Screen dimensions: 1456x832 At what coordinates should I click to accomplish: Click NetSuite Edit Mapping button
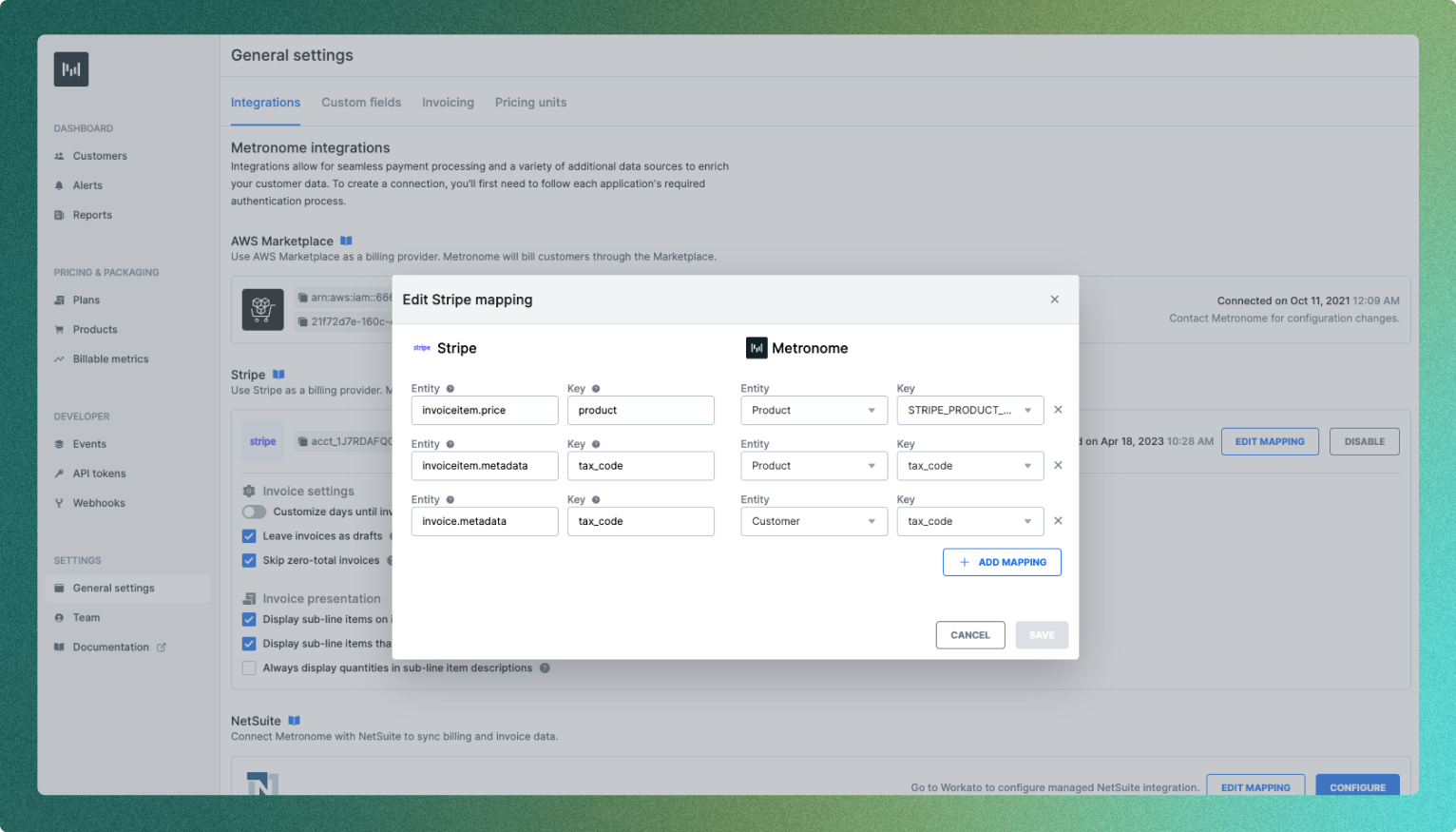(1255, 786)
